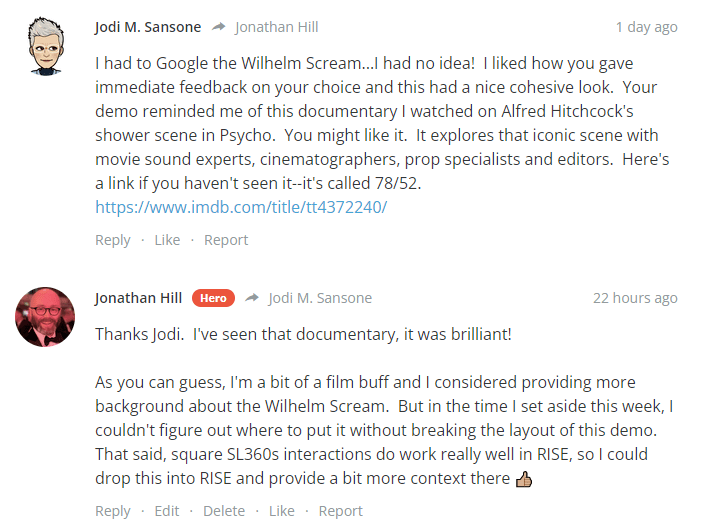703x528 pixels.
Task: Open the gray Jonathan Hill reply-to name
Action: 277,27
